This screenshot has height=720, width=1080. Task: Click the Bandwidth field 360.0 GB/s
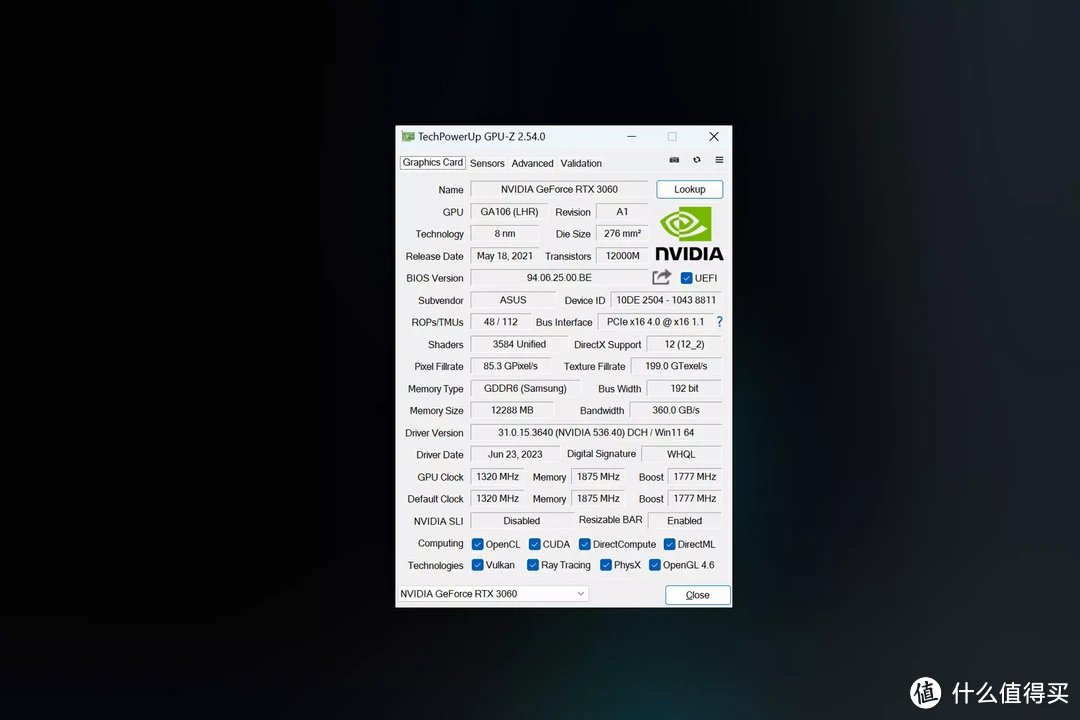(676, 410)
